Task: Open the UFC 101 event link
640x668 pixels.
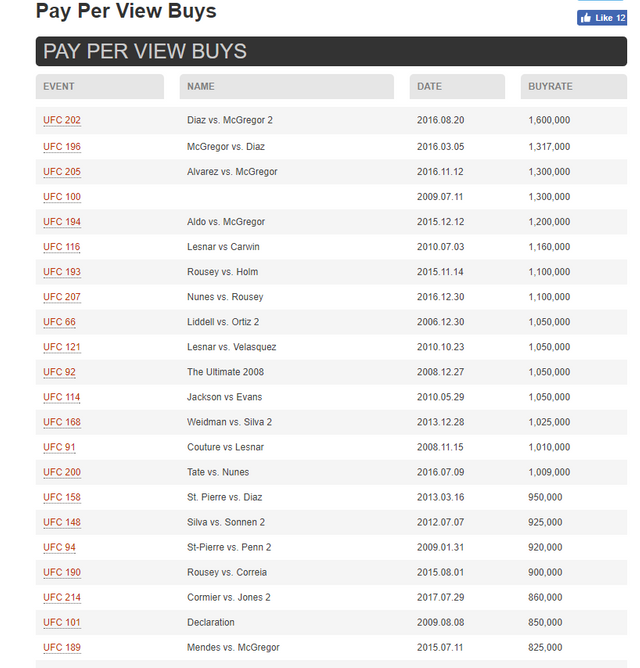Action: point(62,622)
